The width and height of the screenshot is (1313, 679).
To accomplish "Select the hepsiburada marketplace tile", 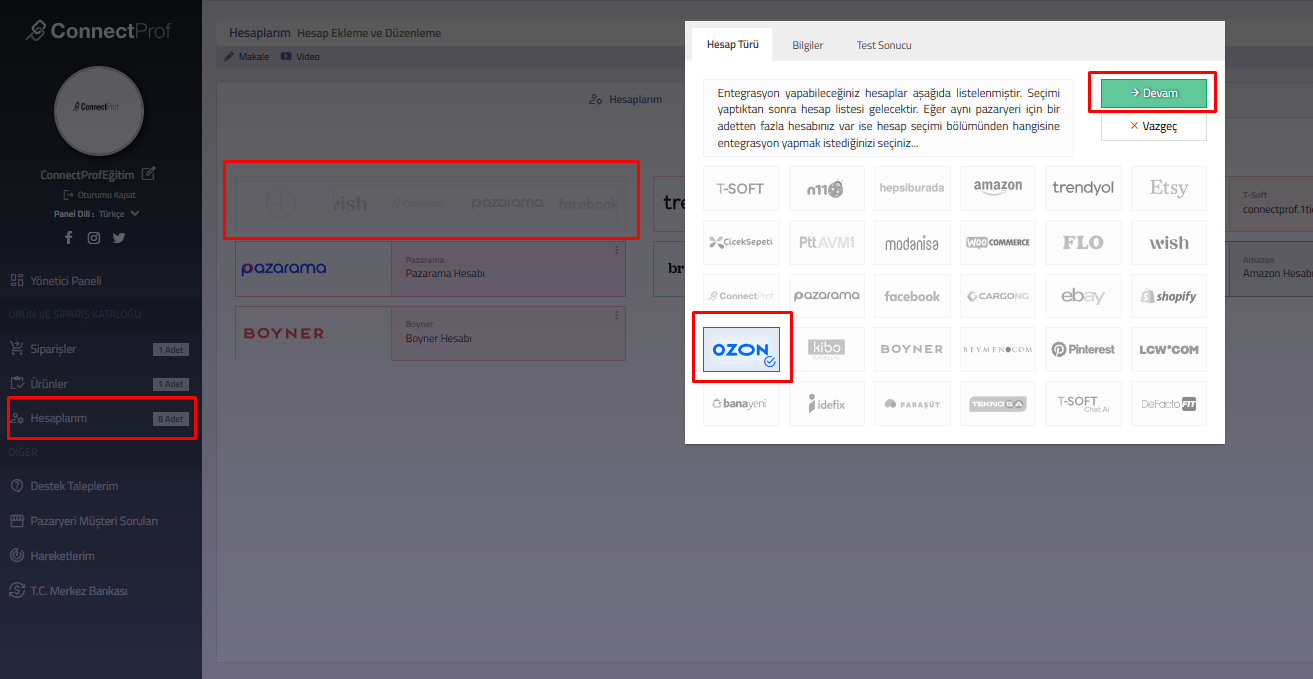I will pyautogui.click(x=912, y=188).
